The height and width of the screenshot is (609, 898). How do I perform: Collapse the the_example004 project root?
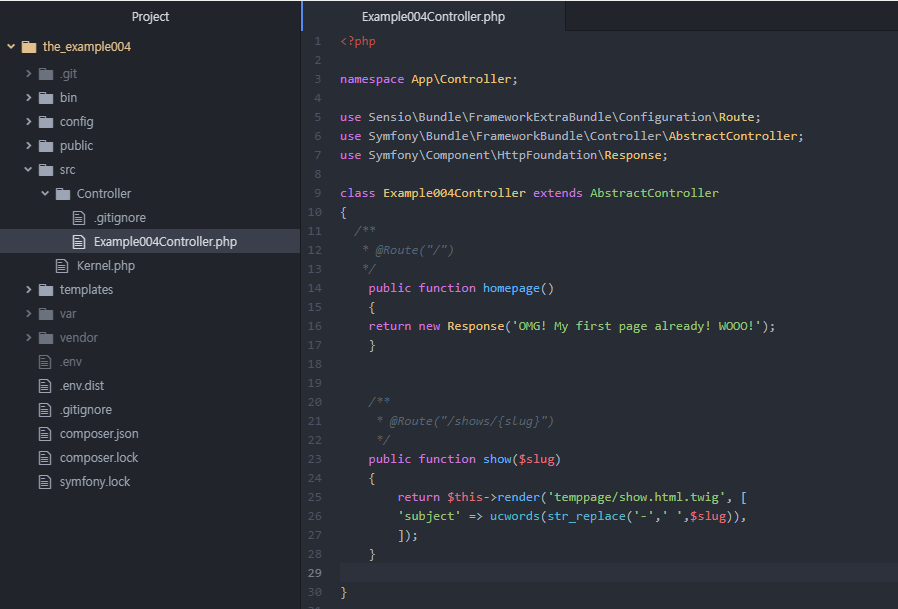11,47
